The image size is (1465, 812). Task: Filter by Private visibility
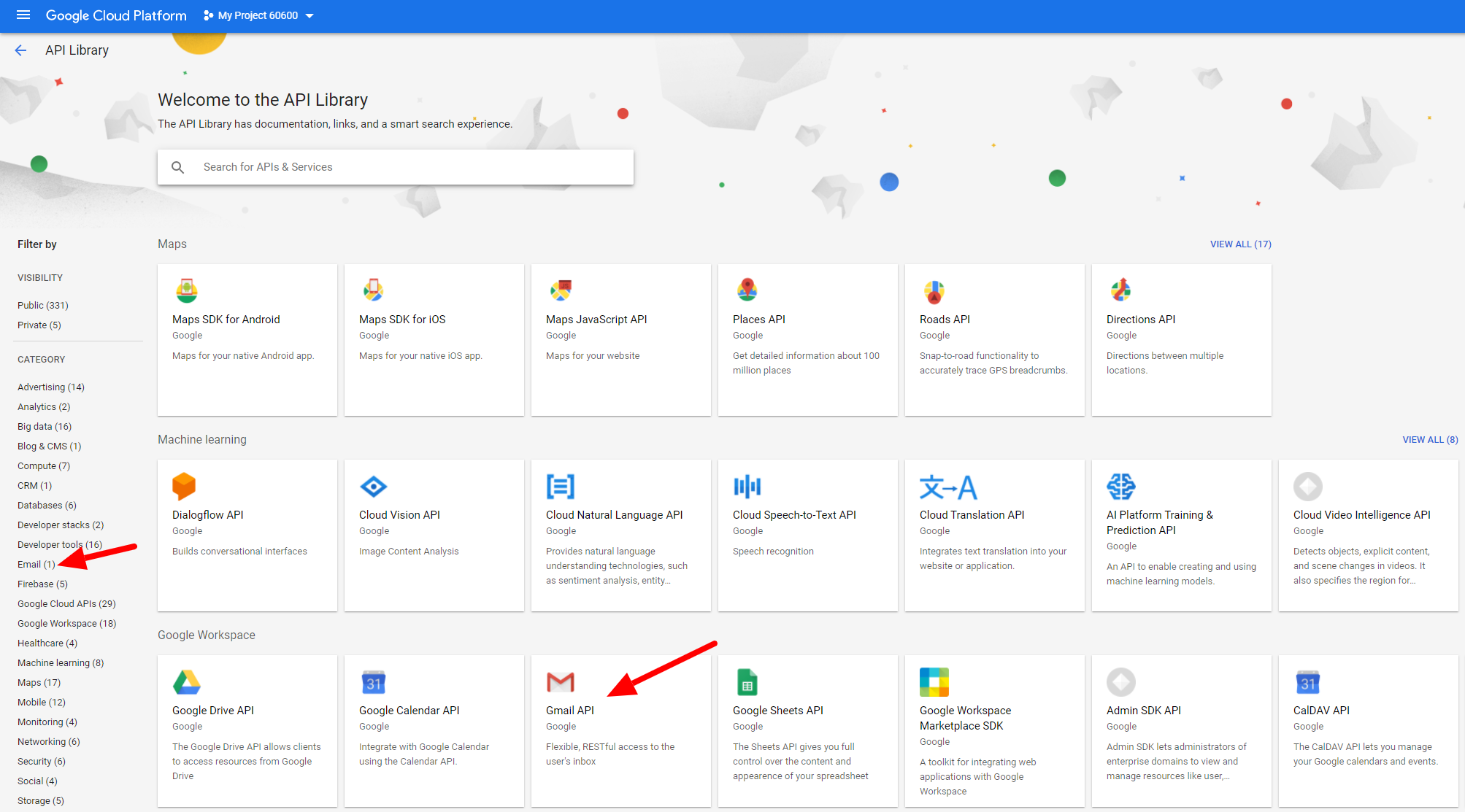(x=39, y=325)
